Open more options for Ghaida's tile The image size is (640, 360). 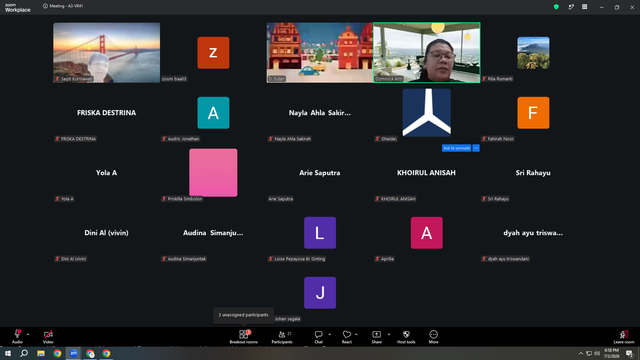476,148
